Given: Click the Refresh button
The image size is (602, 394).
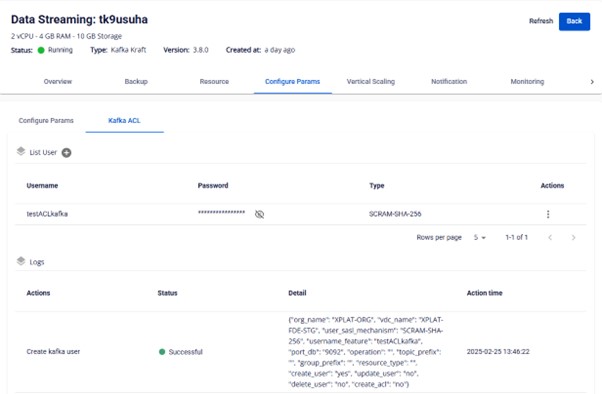Looking at the screenshot, I should [x=541, y=21].
